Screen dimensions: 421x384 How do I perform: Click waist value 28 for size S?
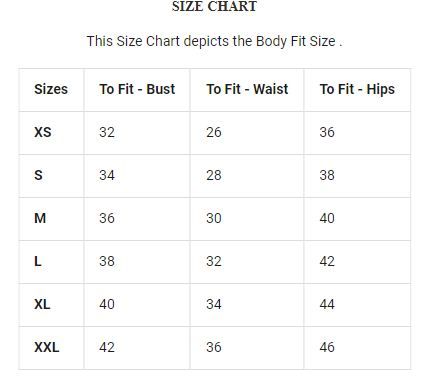coord(214,175)
